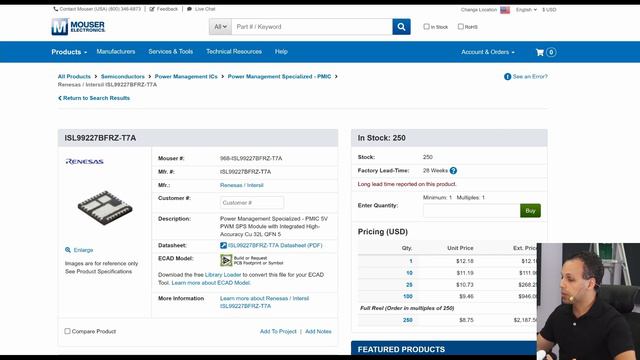Select quantity 10 price break
This screenshot has height=360, width=640.
click(409, 273)
